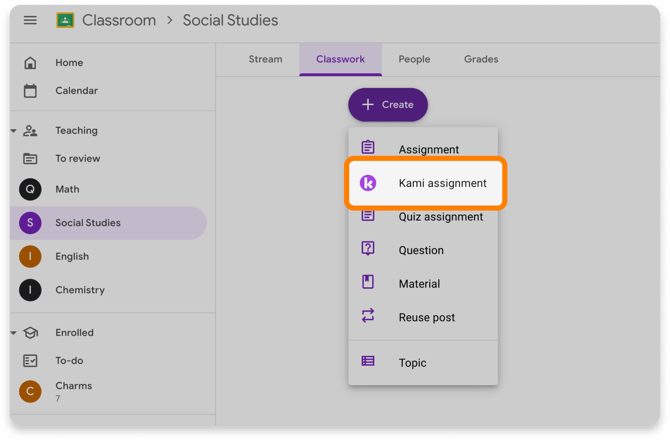Collapse the Teaching section arrow

click(14, 131)
